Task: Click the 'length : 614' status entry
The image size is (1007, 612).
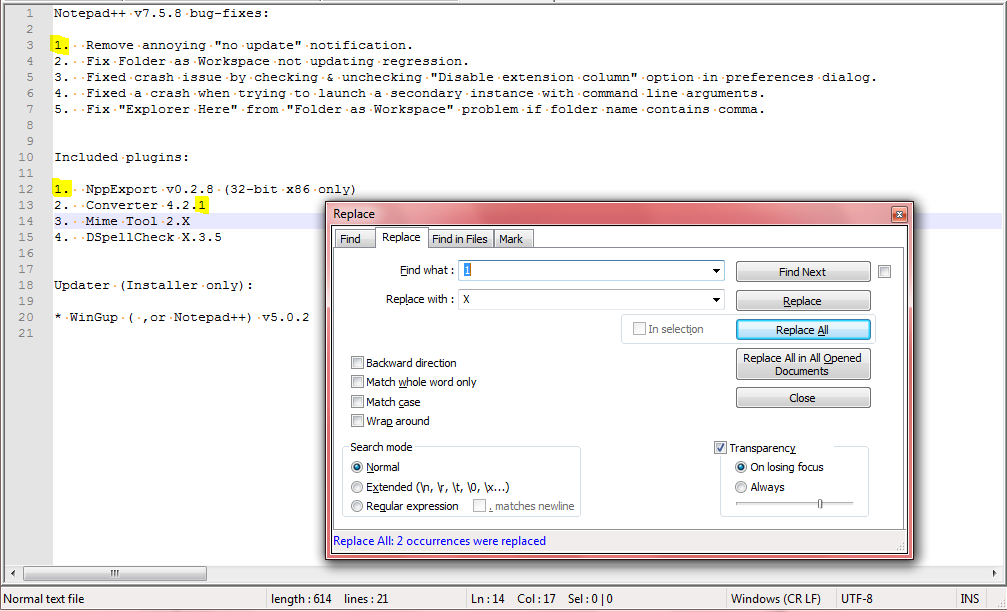Action: click(x=301, y=599)
